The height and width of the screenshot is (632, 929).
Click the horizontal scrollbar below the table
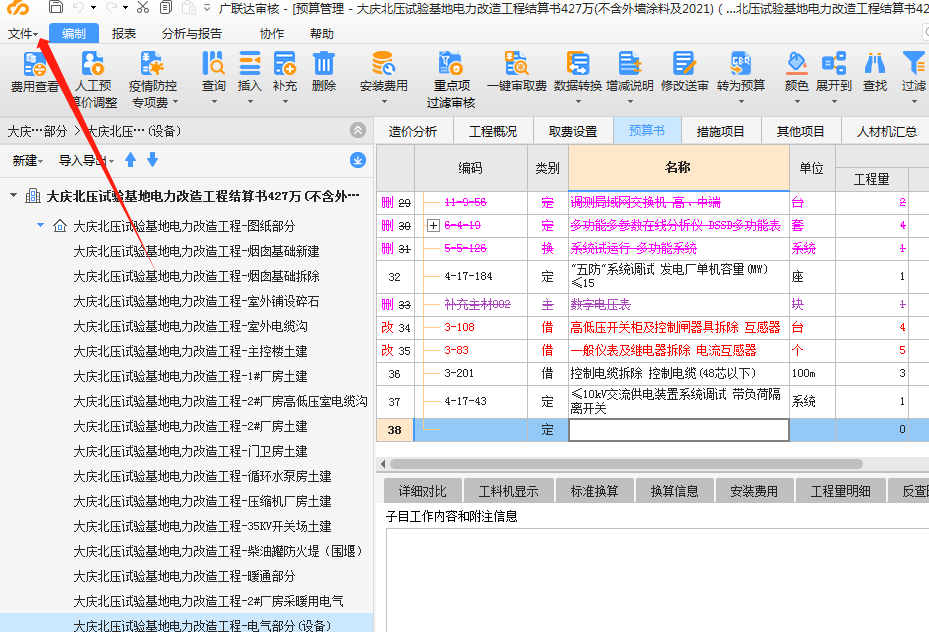[x=626, y=464]
